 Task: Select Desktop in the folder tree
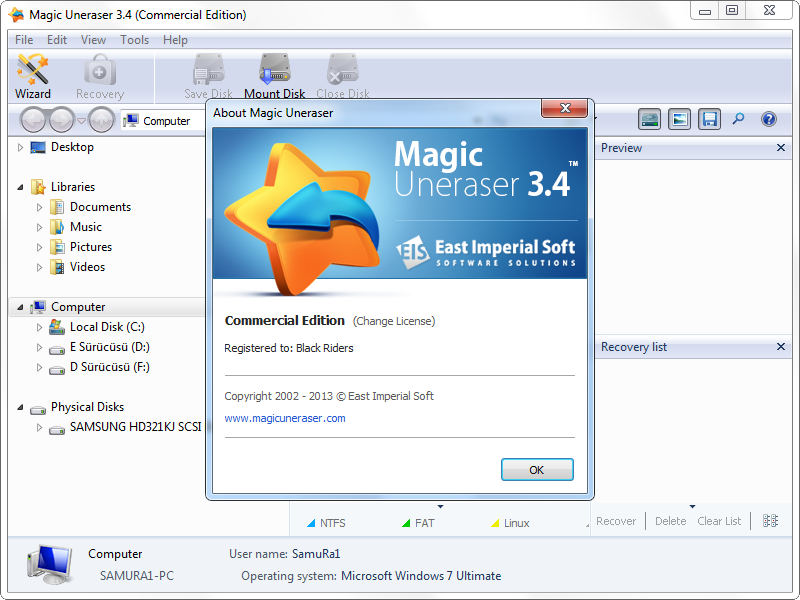tap(72, 147)
